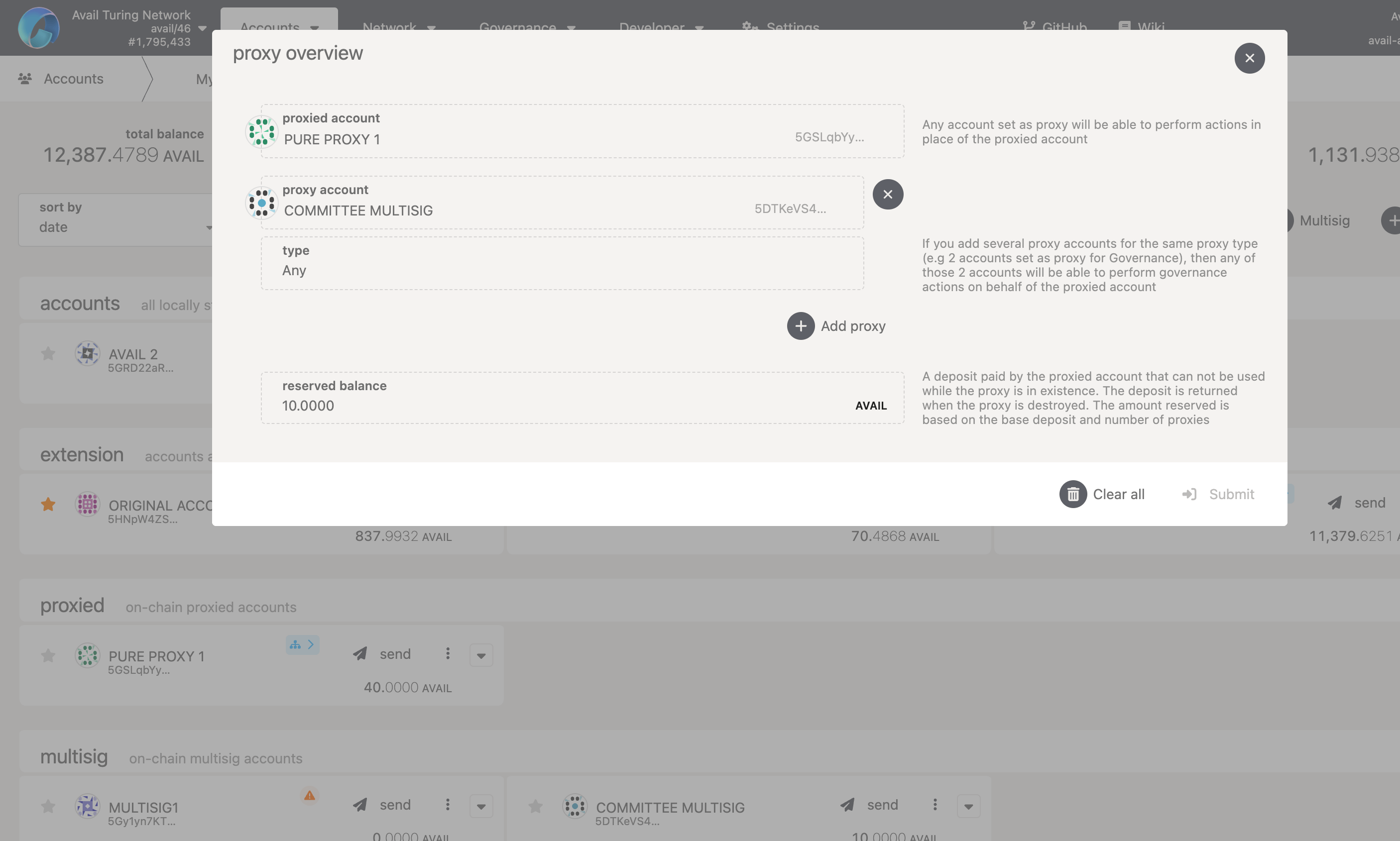
Task: Open proxy badge on PURE PROXY 1 row
Action: (302, 645)
